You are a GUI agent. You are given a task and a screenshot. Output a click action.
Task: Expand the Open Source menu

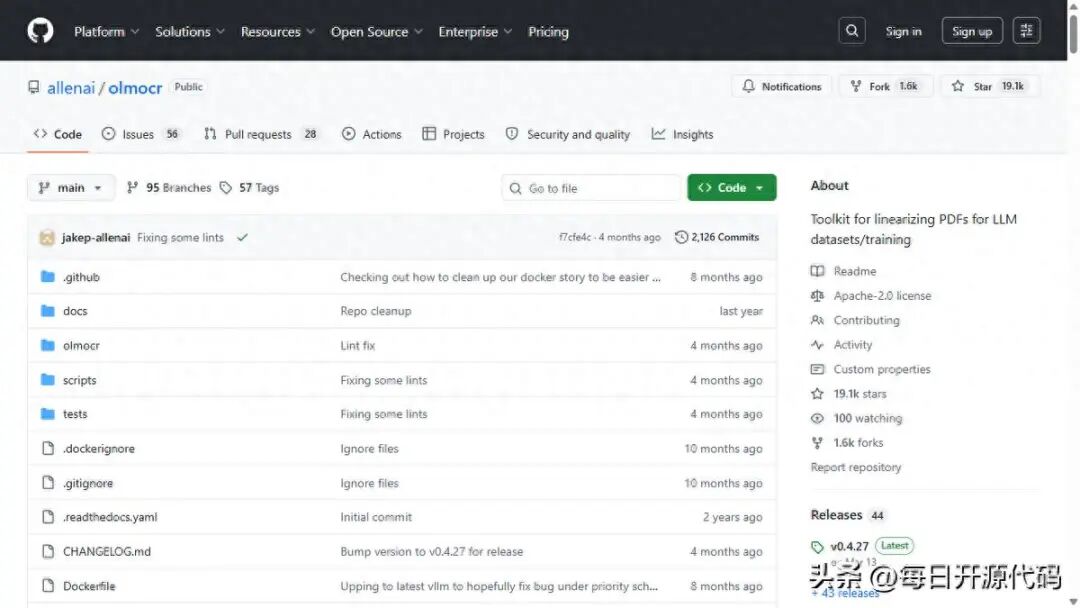(376, 32)
